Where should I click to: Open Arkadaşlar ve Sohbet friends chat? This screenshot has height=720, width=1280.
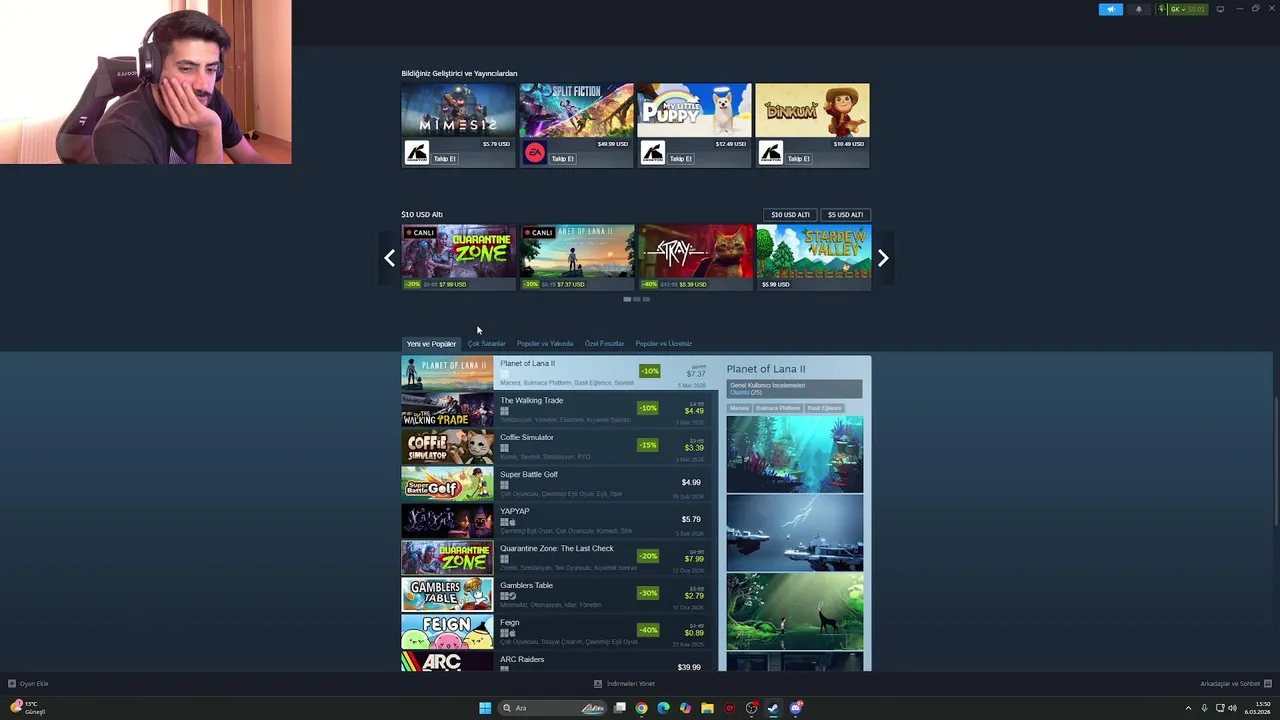[1236, 684]
